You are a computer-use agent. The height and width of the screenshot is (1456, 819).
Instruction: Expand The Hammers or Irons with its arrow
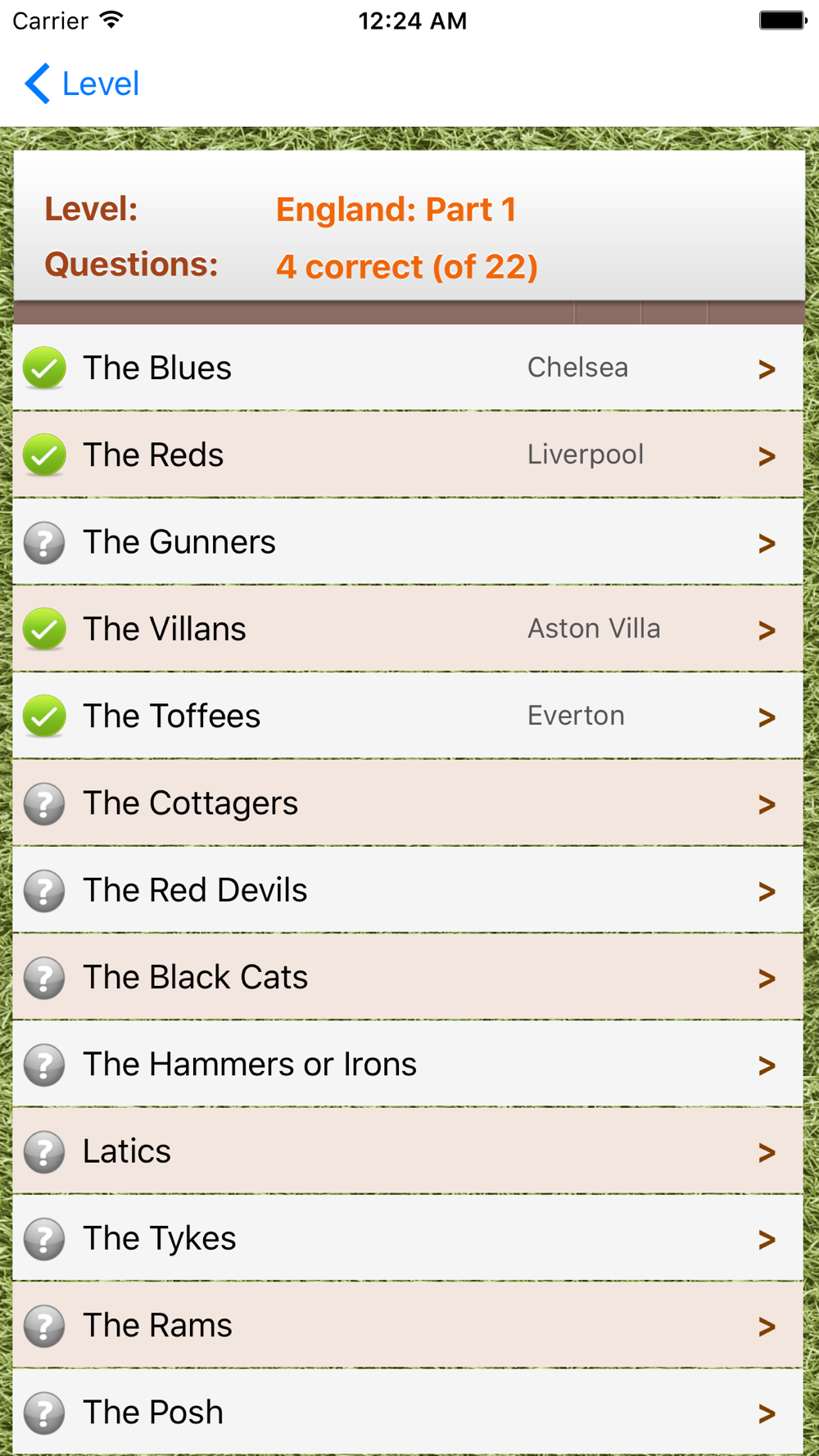[x=767, y=1065]
